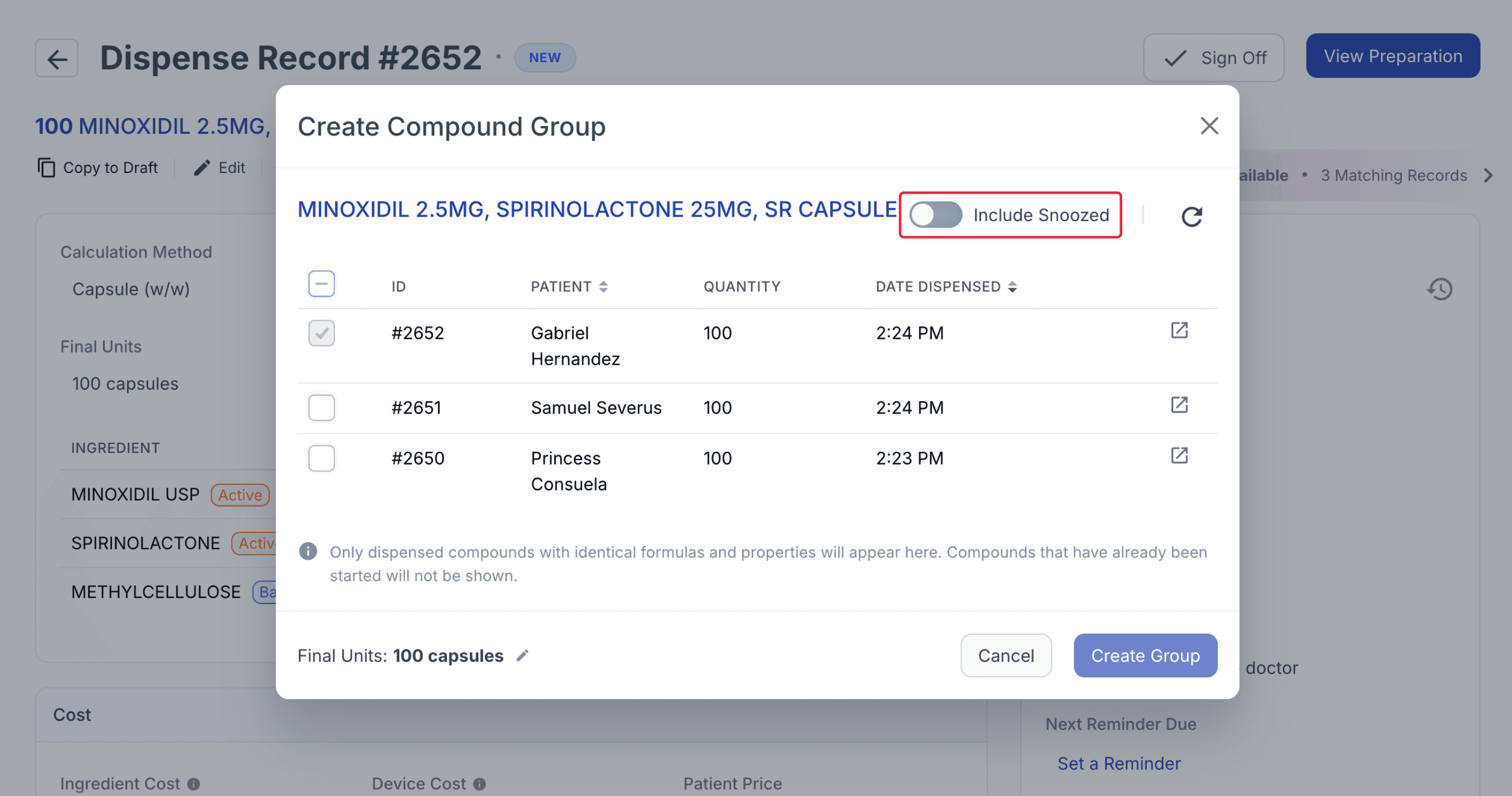Click Create Group button
The image size is (1512, 796).
(x=1145, y=655)
